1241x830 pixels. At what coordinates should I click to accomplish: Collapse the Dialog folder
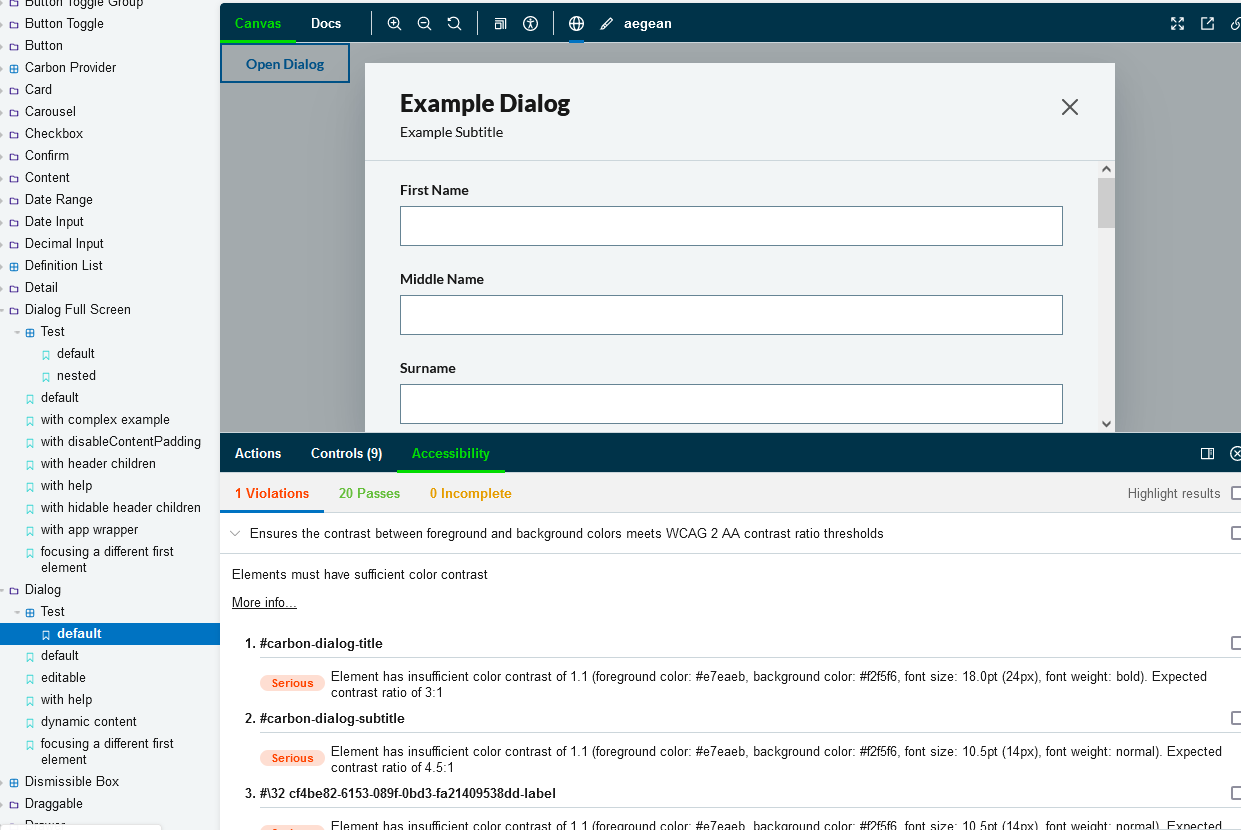coord(3,590)
